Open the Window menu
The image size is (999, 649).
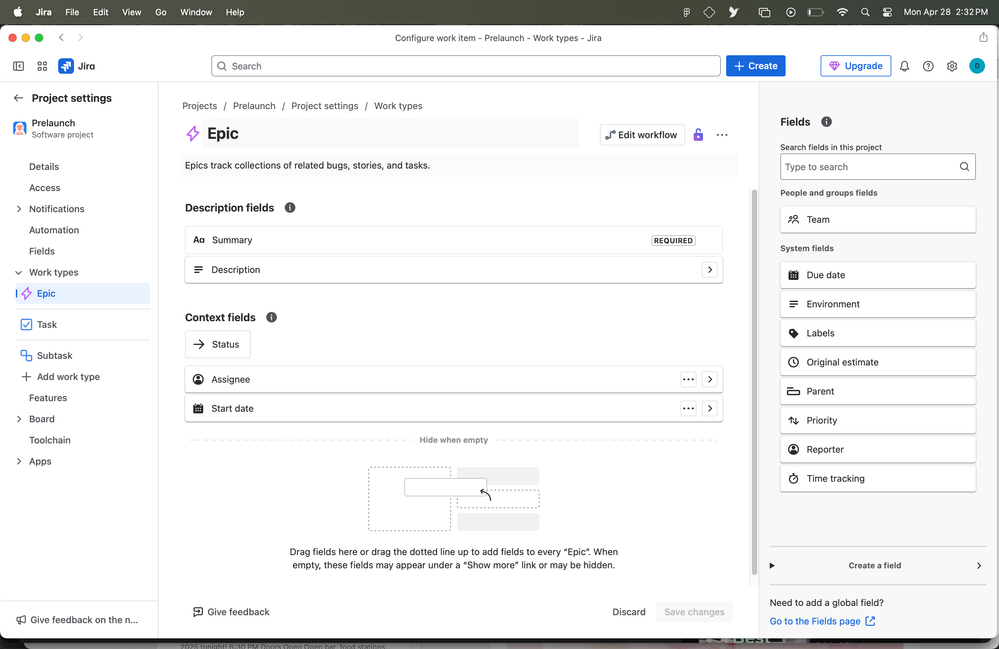tap(196, 12)
